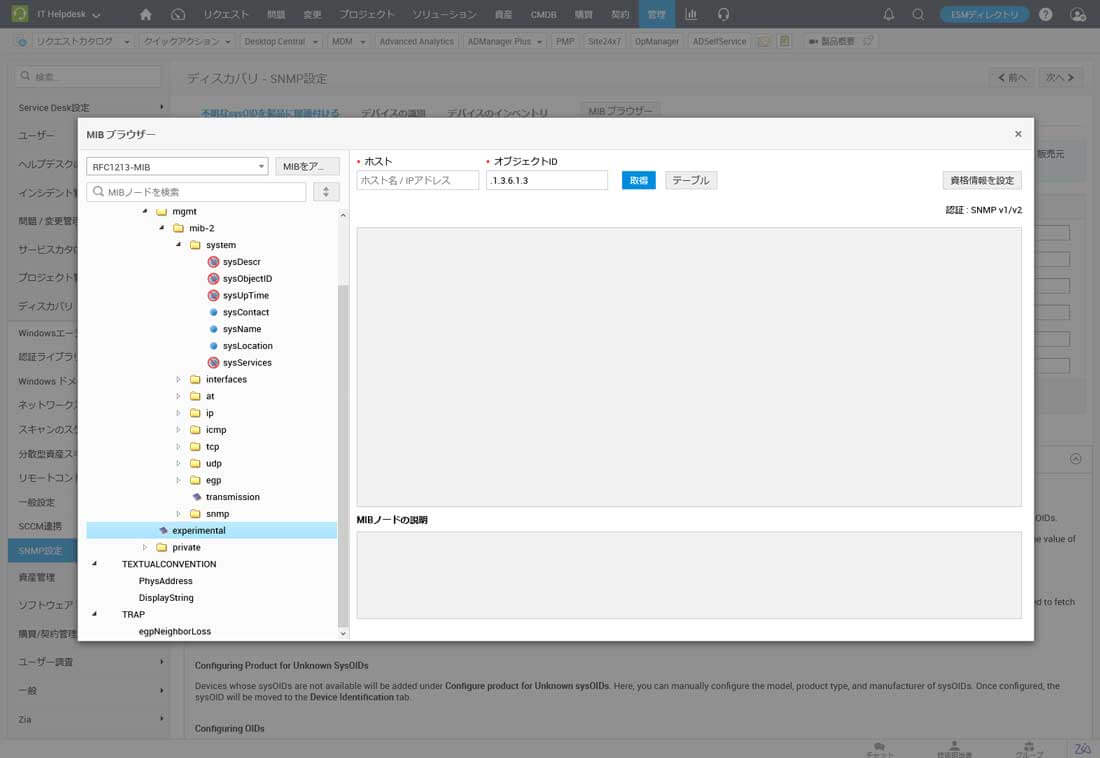Click the private folder icon
The image size is (1100, 758).
[162, 547]
